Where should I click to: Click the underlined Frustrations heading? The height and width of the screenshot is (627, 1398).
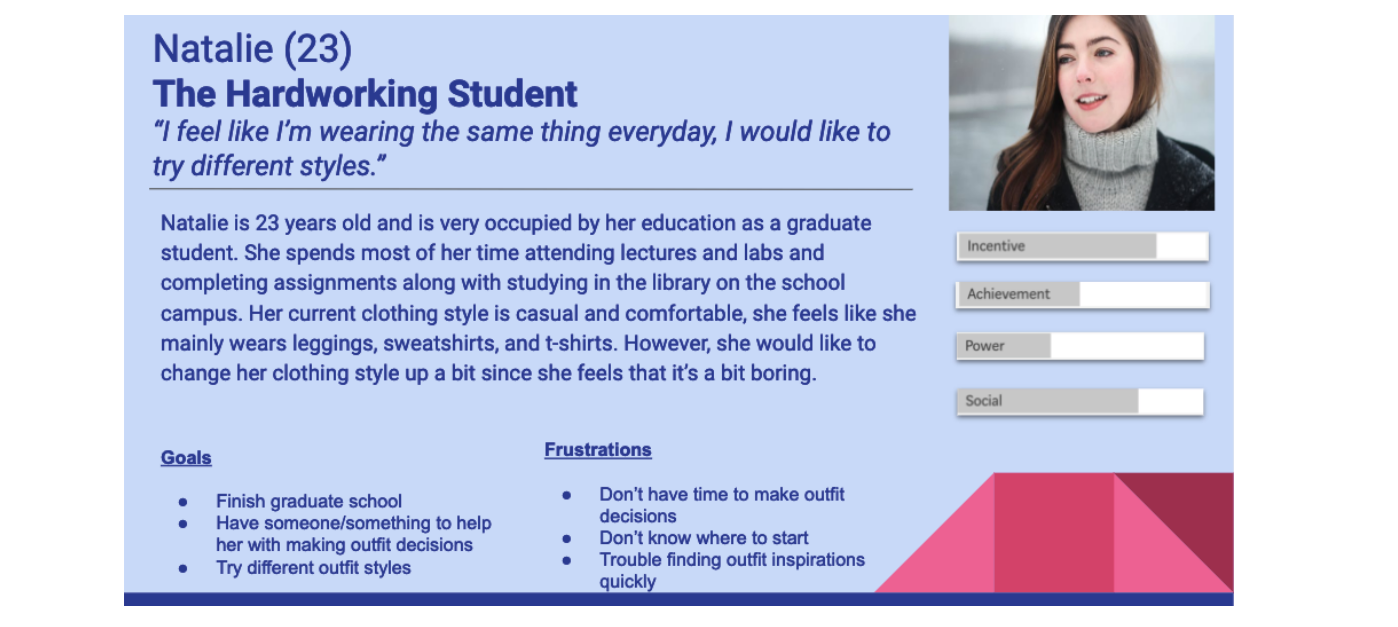pyautogui.click(x=598, y=450)
